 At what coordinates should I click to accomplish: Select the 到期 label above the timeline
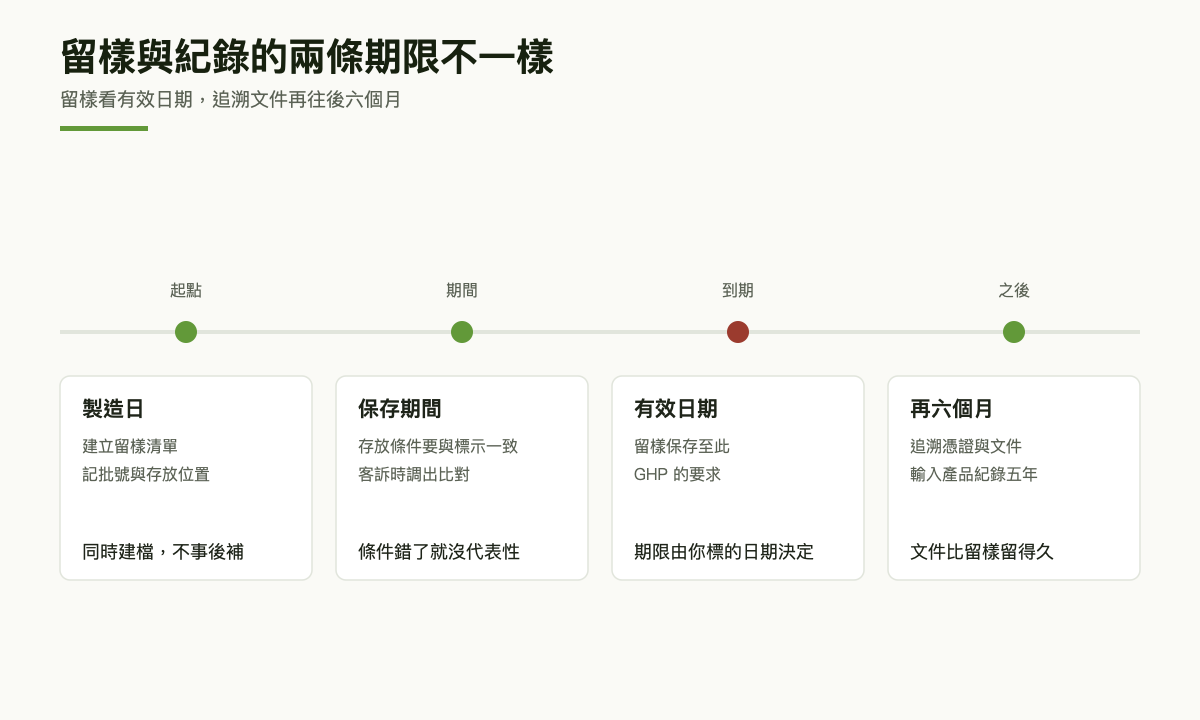[x=738, y=290]
